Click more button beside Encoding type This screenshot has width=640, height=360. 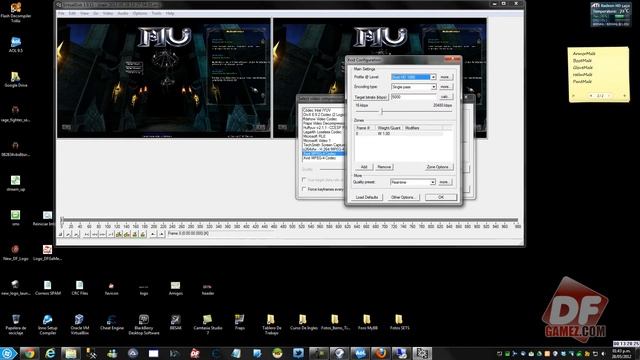[x=445, y=87]
